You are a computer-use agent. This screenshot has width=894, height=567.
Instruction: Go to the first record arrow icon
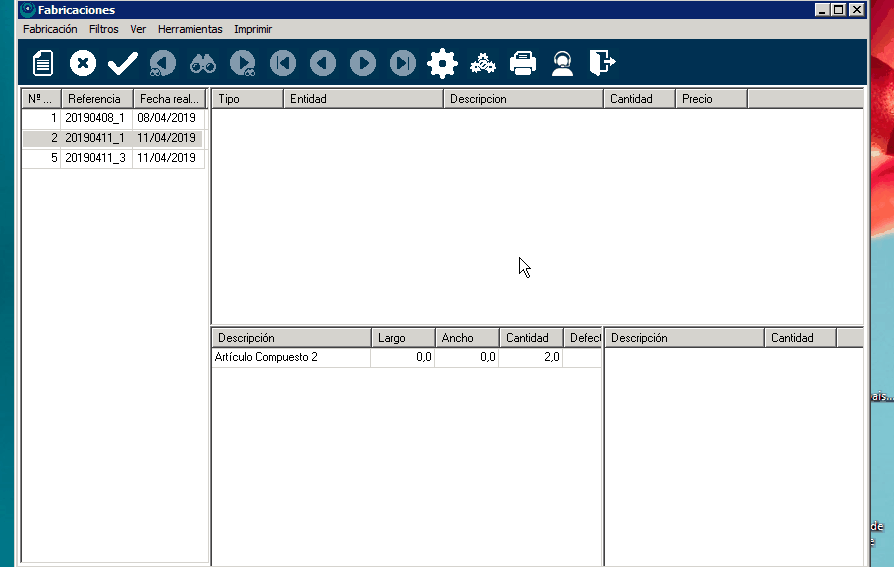(283, 64)
